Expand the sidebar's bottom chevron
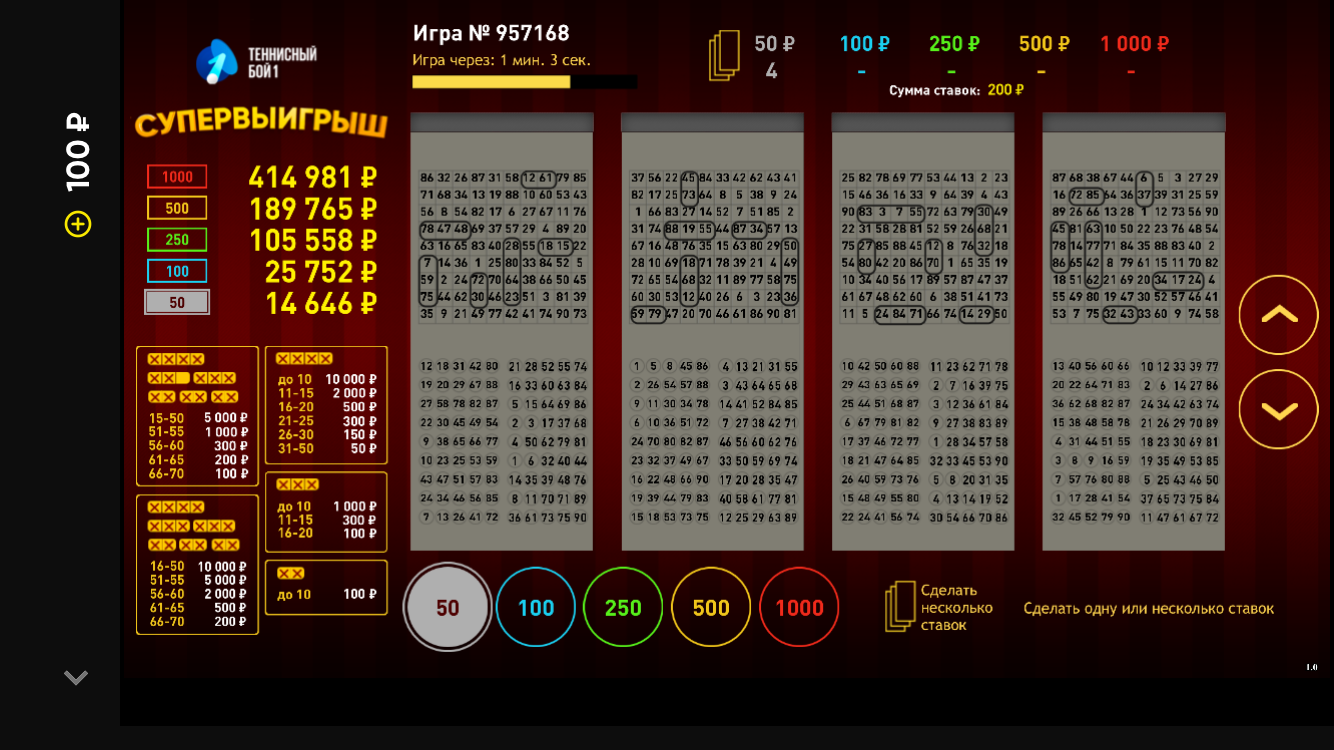The image size is (1334, 750). (76, 678)
